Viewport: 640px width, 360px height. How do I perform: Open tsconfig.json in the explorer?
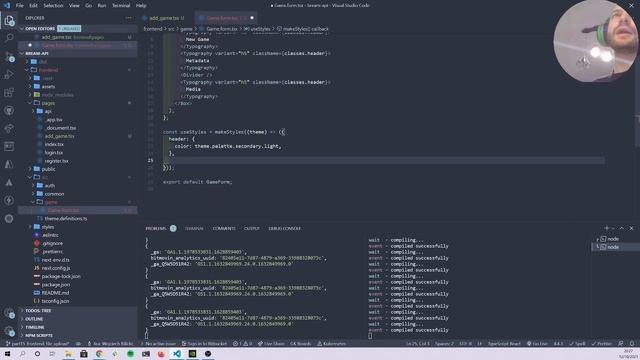[55, 301]
